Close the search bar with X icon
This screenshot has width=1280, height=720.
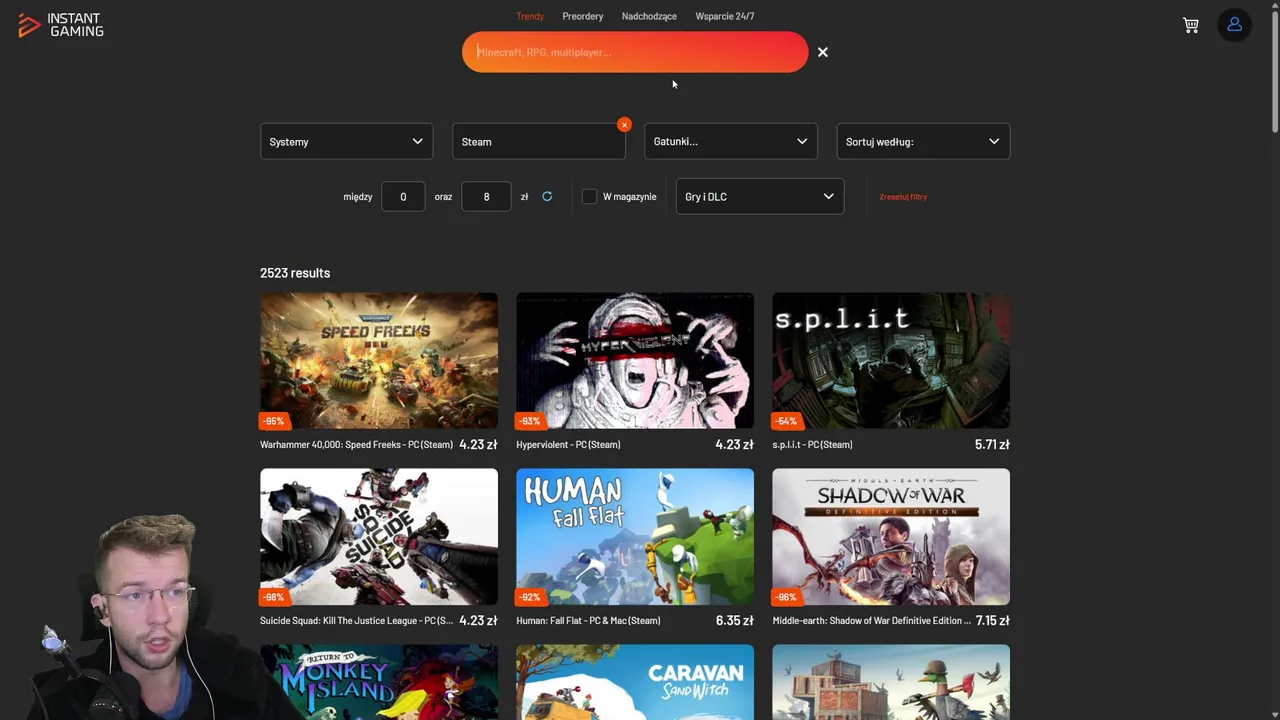click(822, 52)
